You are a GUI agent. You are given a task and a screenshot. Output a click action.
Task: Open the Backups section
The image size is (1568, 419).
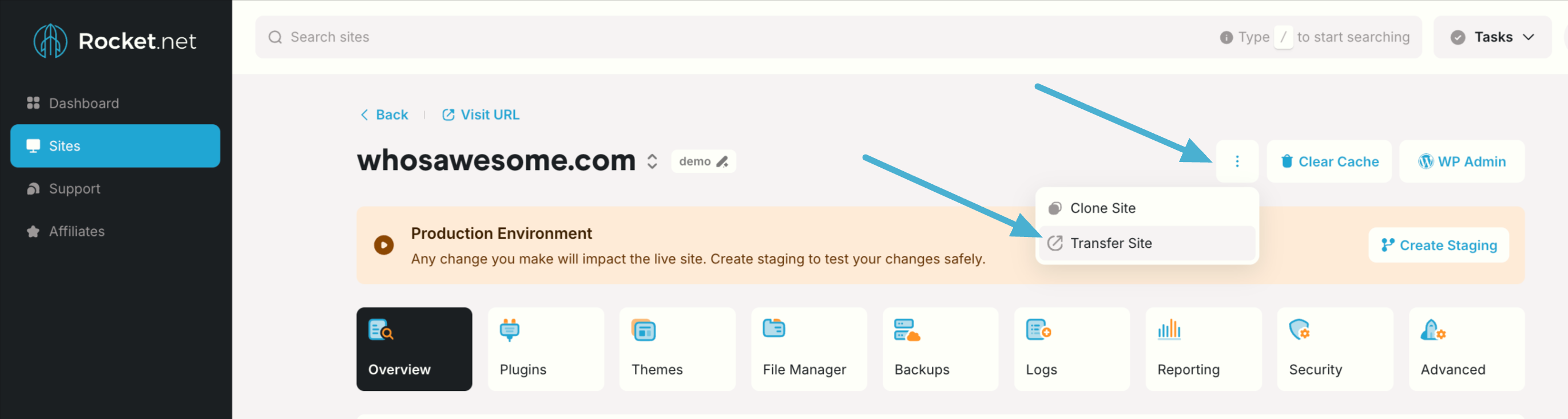[940, 349]
